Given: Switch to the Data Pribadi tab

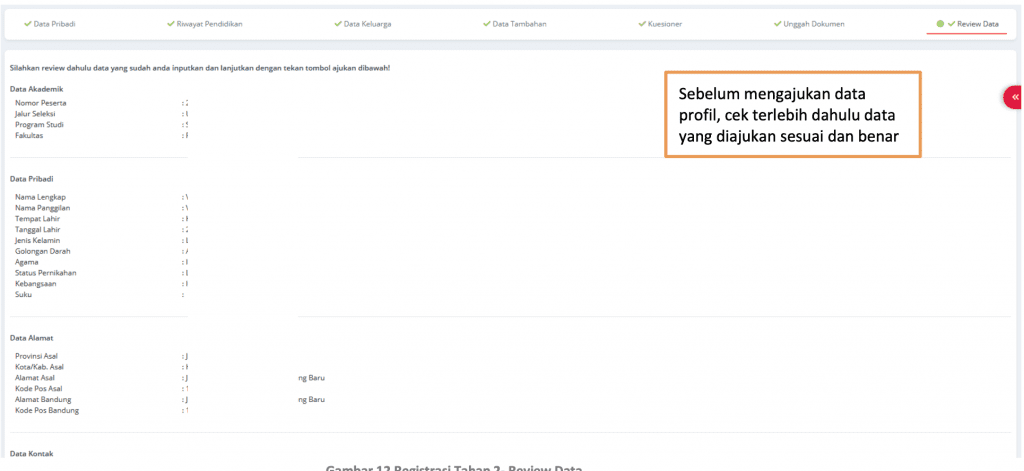Looking at the screenshot, I should pos(55,23).
